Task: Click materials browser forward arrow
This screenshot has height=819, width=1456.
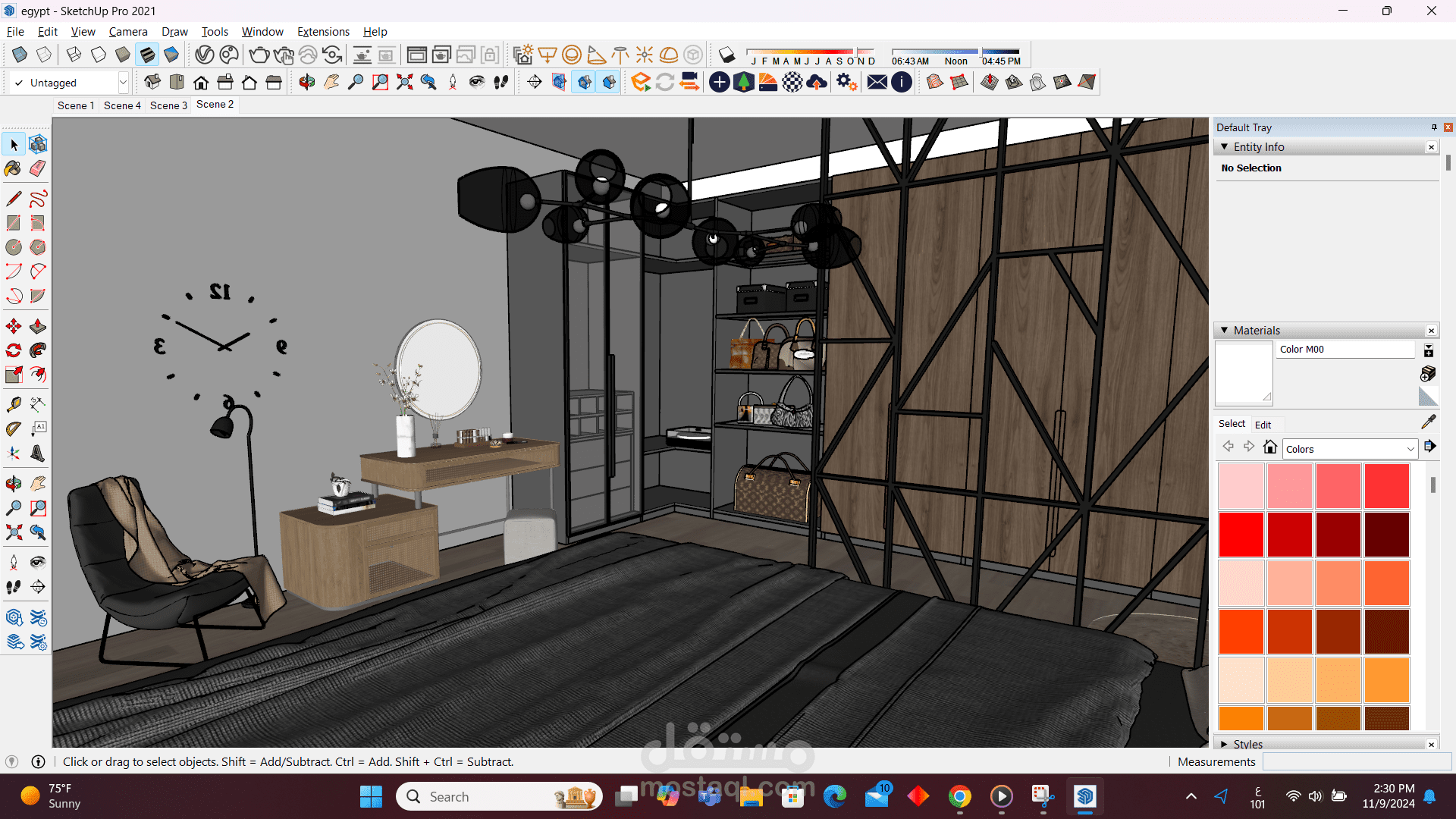Action: 1249,447
